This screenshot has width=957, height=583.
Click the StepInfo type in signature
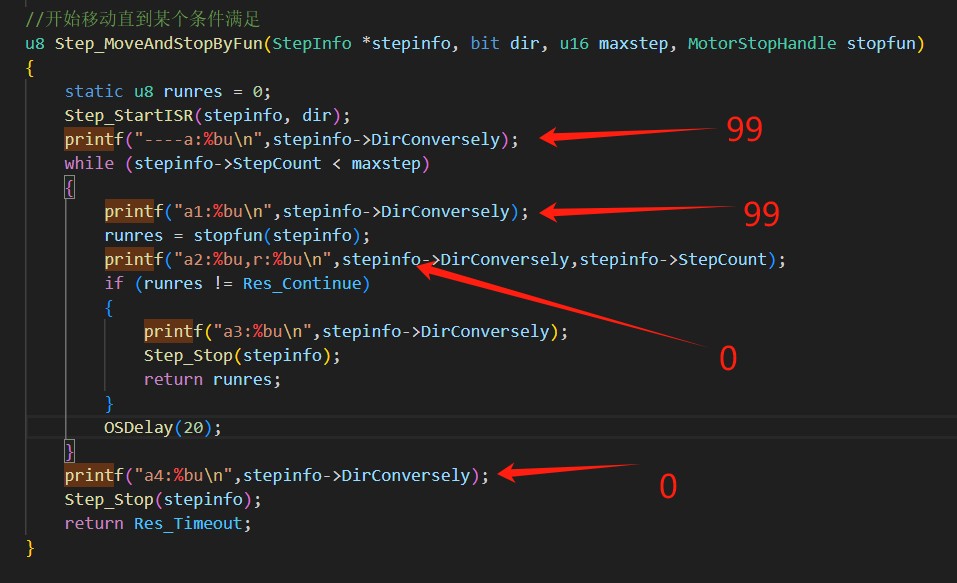pyautogui.click(x=312, y=43)
